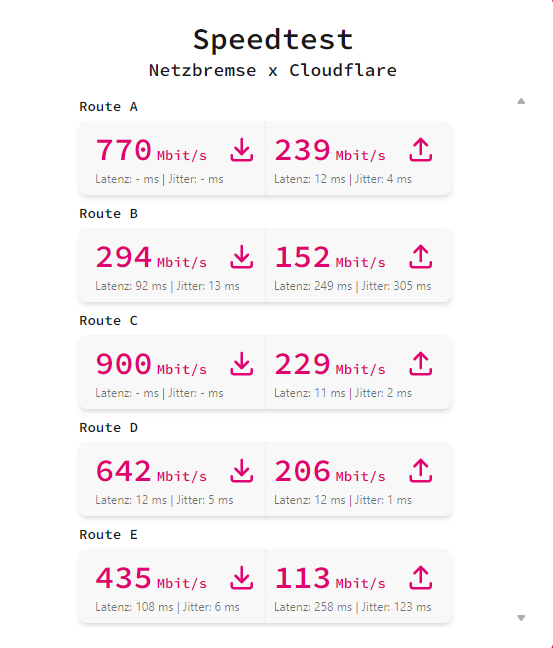553x648 pixels.
Task: Click the Route A download arrow icon
Action: pyautogui.click(x=242, y=150)
